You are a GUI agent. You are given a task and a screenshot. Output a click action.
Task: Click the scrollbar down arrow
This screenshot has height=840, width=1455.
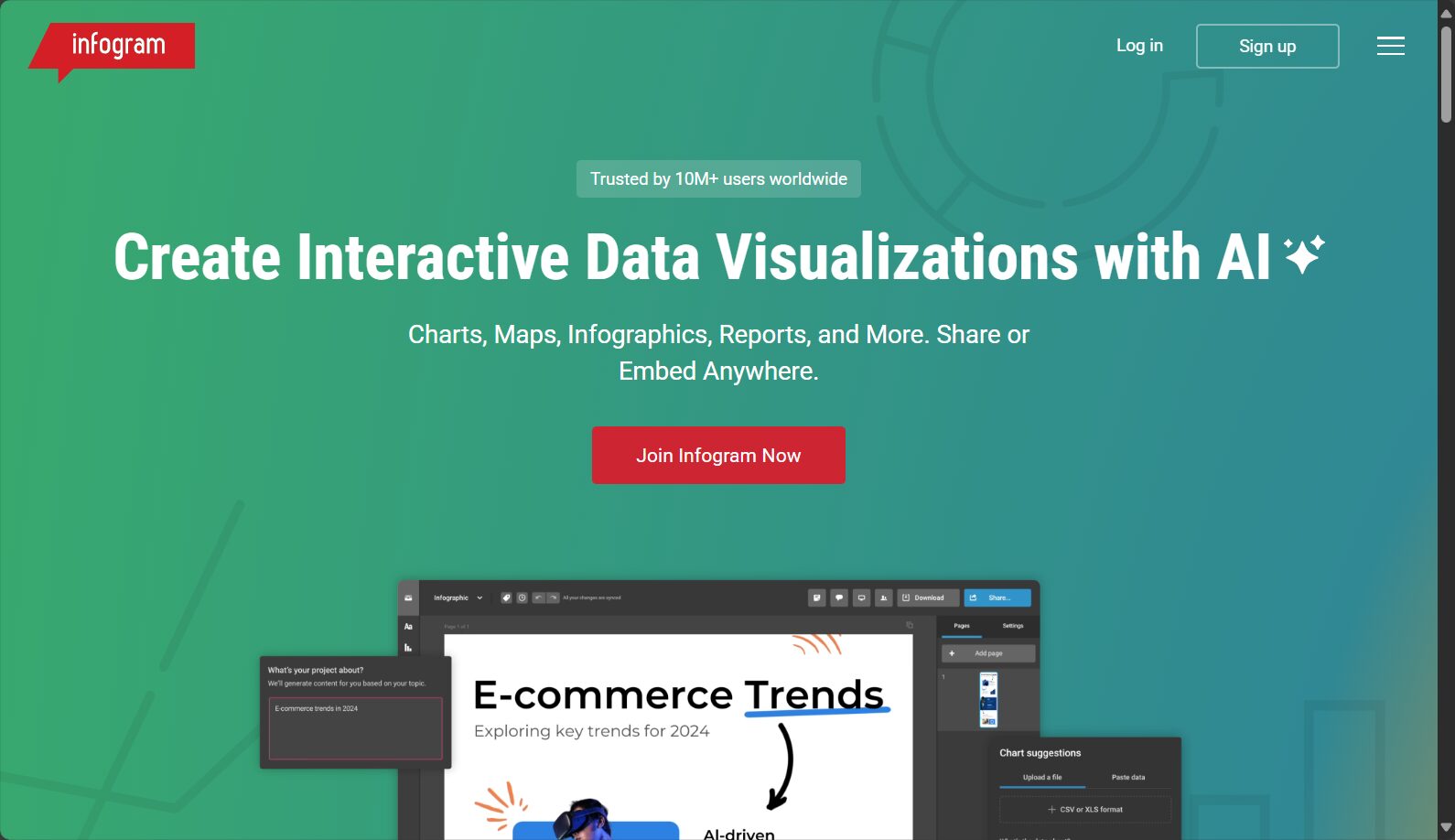point(1446,828)
